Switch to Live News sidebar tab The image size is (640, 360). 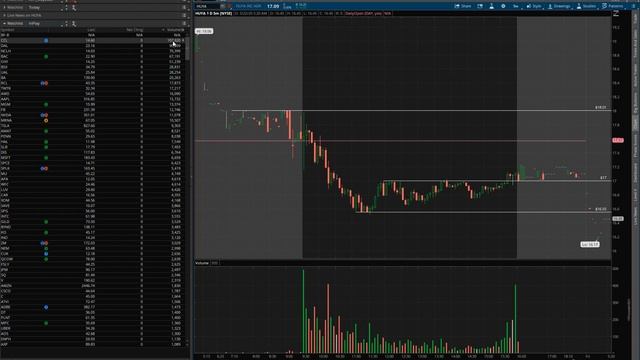point(636,216)
